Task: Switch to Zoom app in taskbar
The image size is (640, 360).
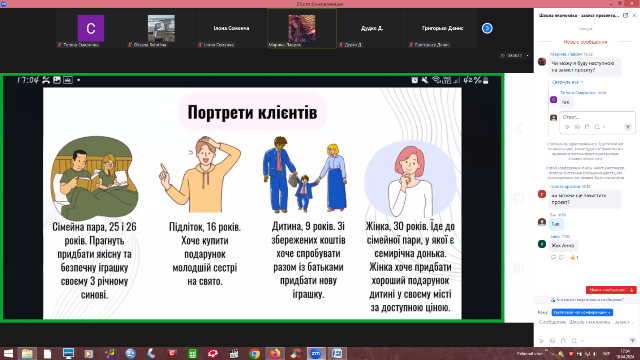Action: point(316,353)
